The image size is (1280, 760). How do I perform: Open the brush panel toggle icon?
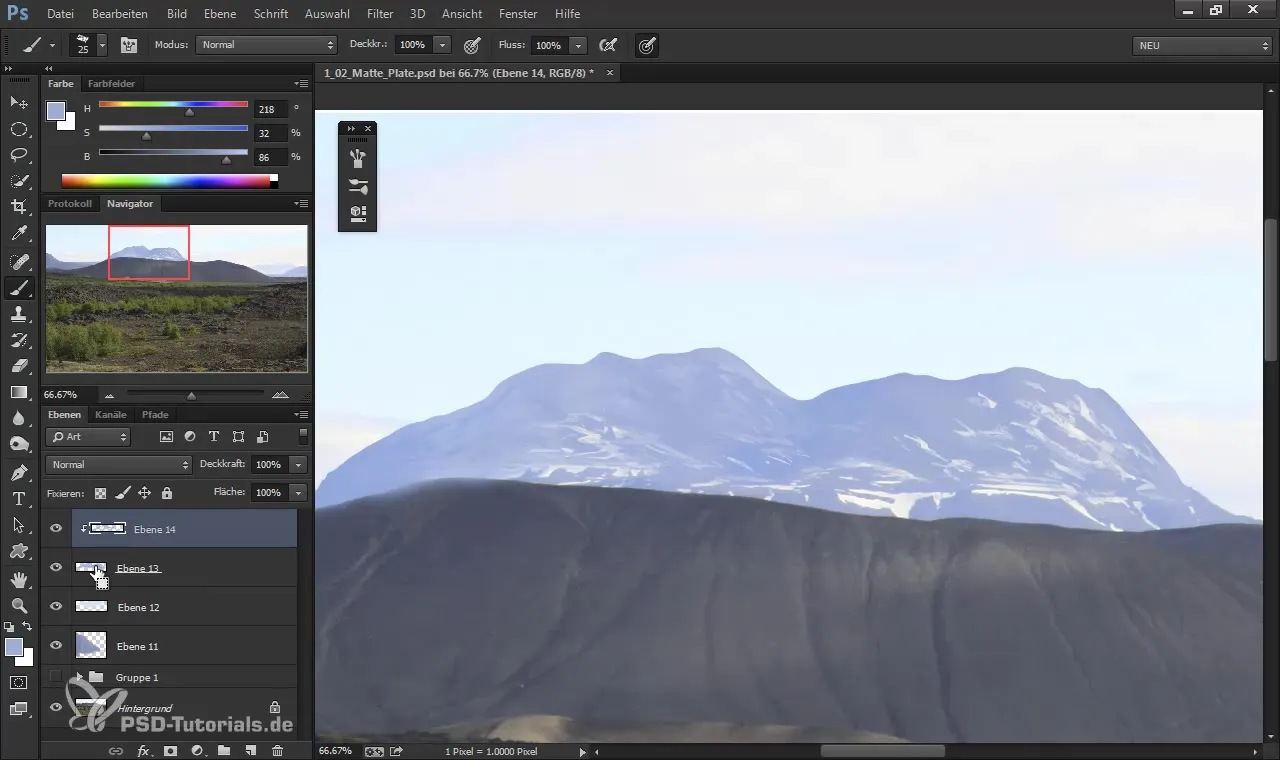click(129, 45)
